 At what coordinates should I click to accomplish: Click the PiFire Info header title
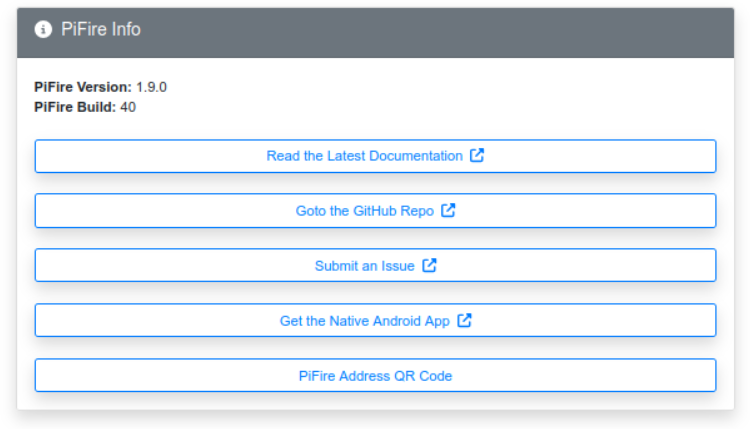pos(101,30)
